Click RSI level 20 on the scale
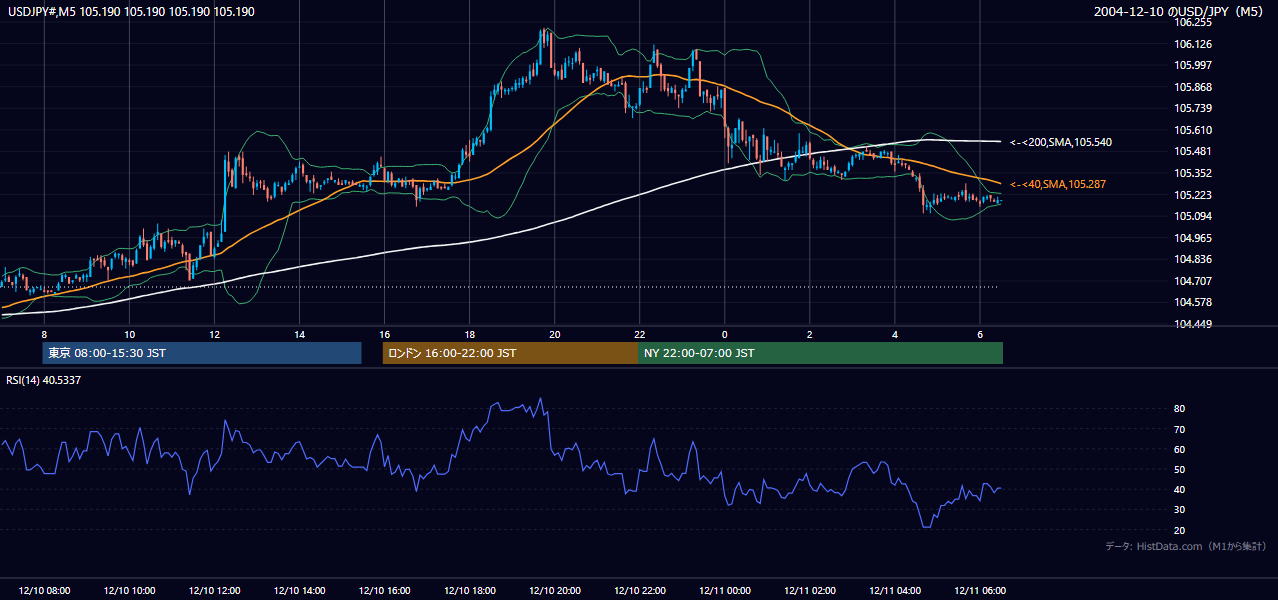1278x600 pixels. 1179,530
